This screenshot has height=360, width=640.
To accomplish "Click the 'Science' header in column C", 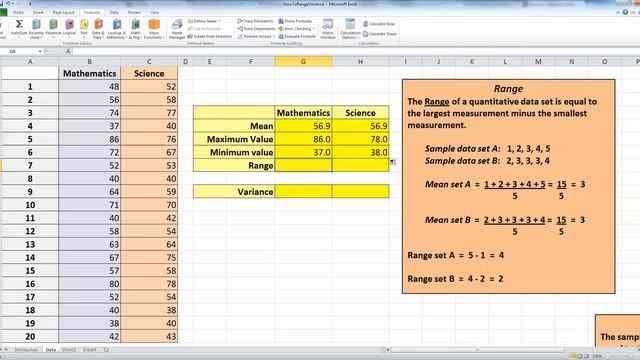I will point(149,73).
